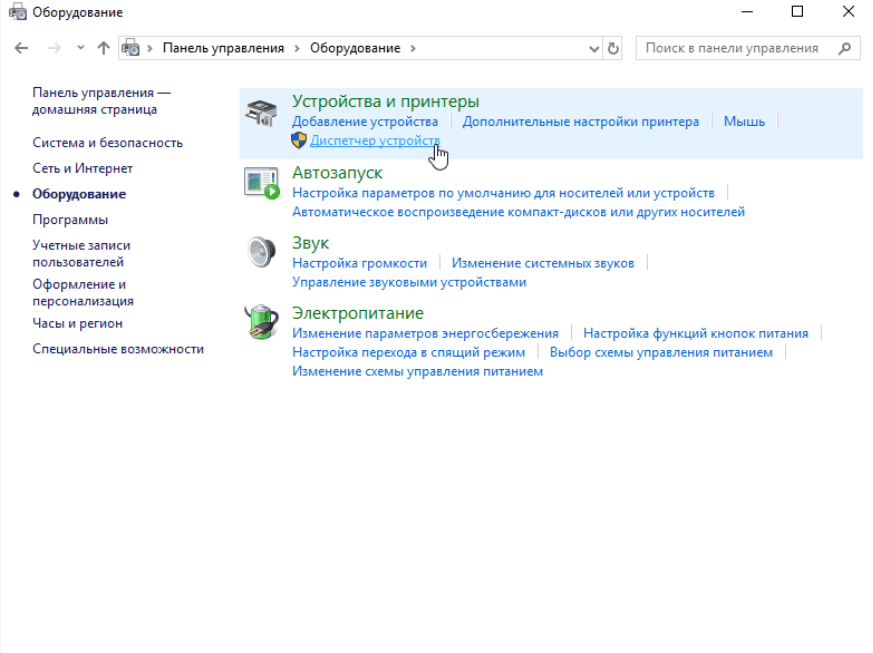
Task: Click empty part of the address bar path
Action: point(501,48)
